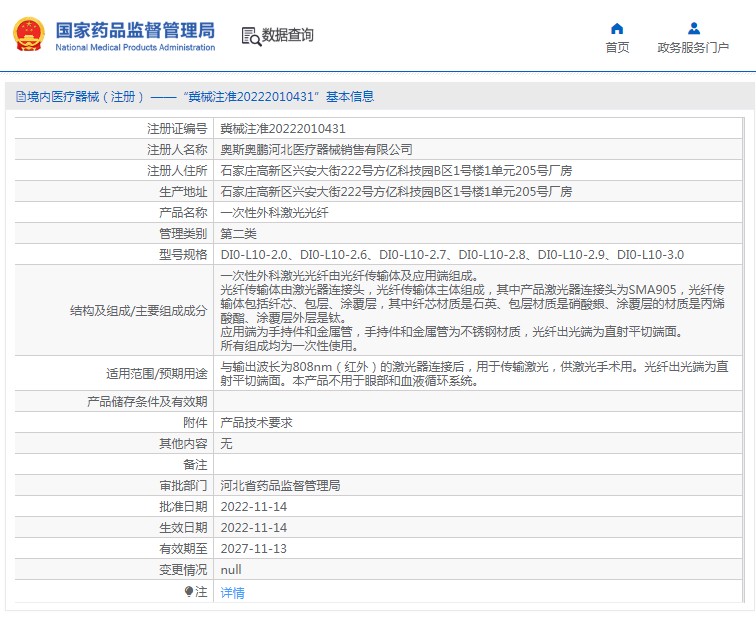Click the 型号规格 label

click(x=183, y=255)
